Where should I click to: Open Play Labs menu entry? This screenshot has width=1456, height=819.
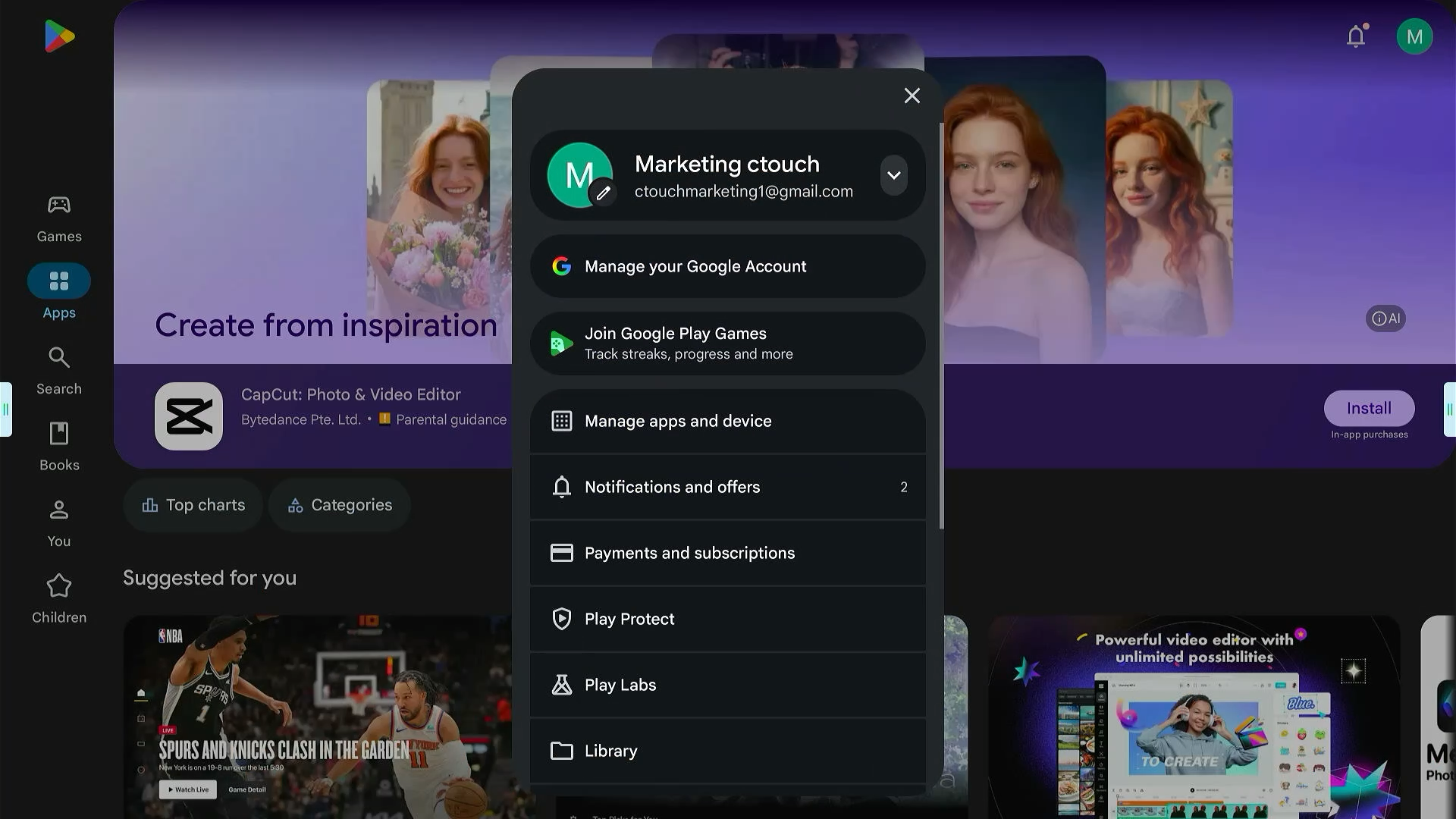[x=727, y=685]
